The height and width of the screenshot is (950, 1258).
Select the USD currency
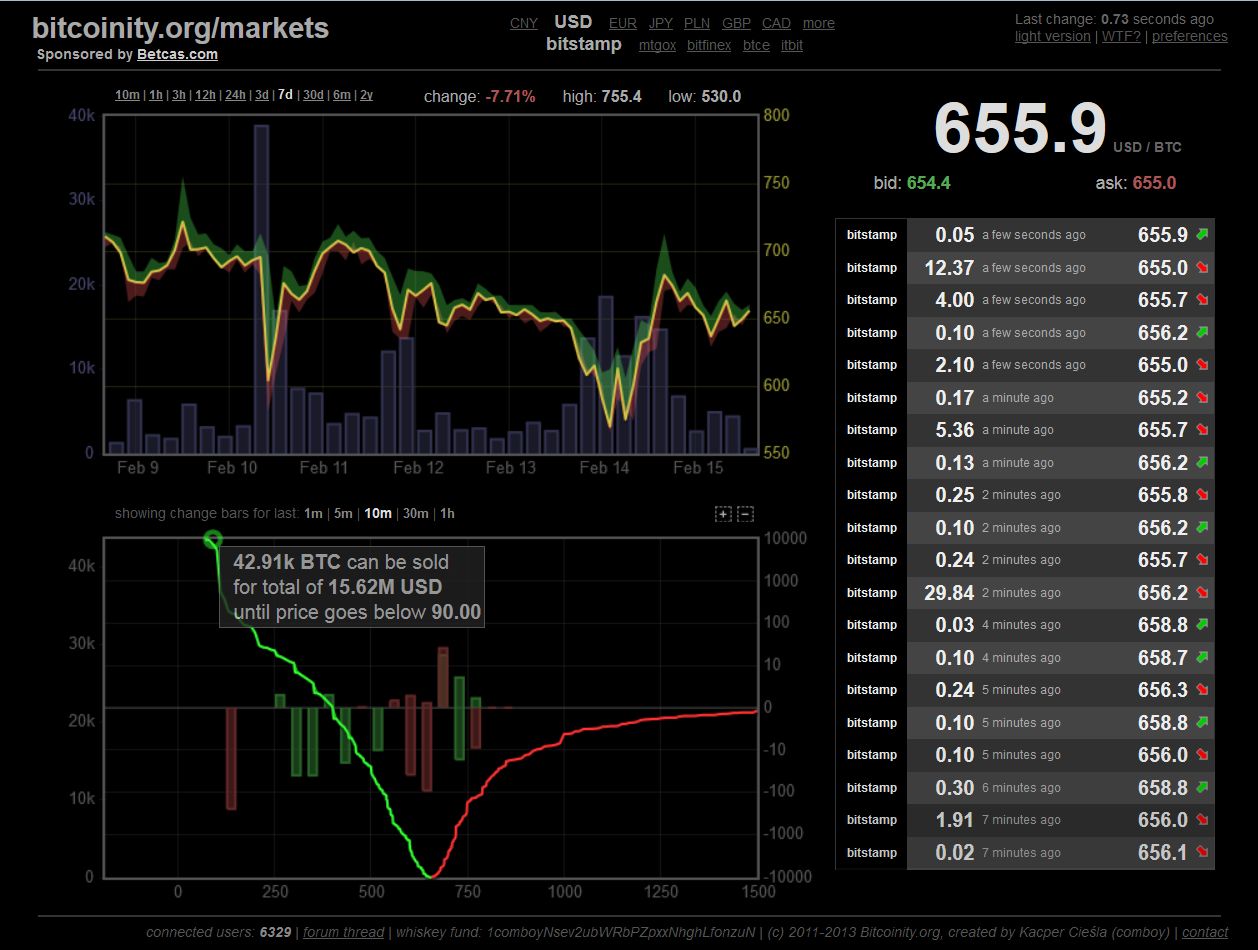(x=573, y=22)
